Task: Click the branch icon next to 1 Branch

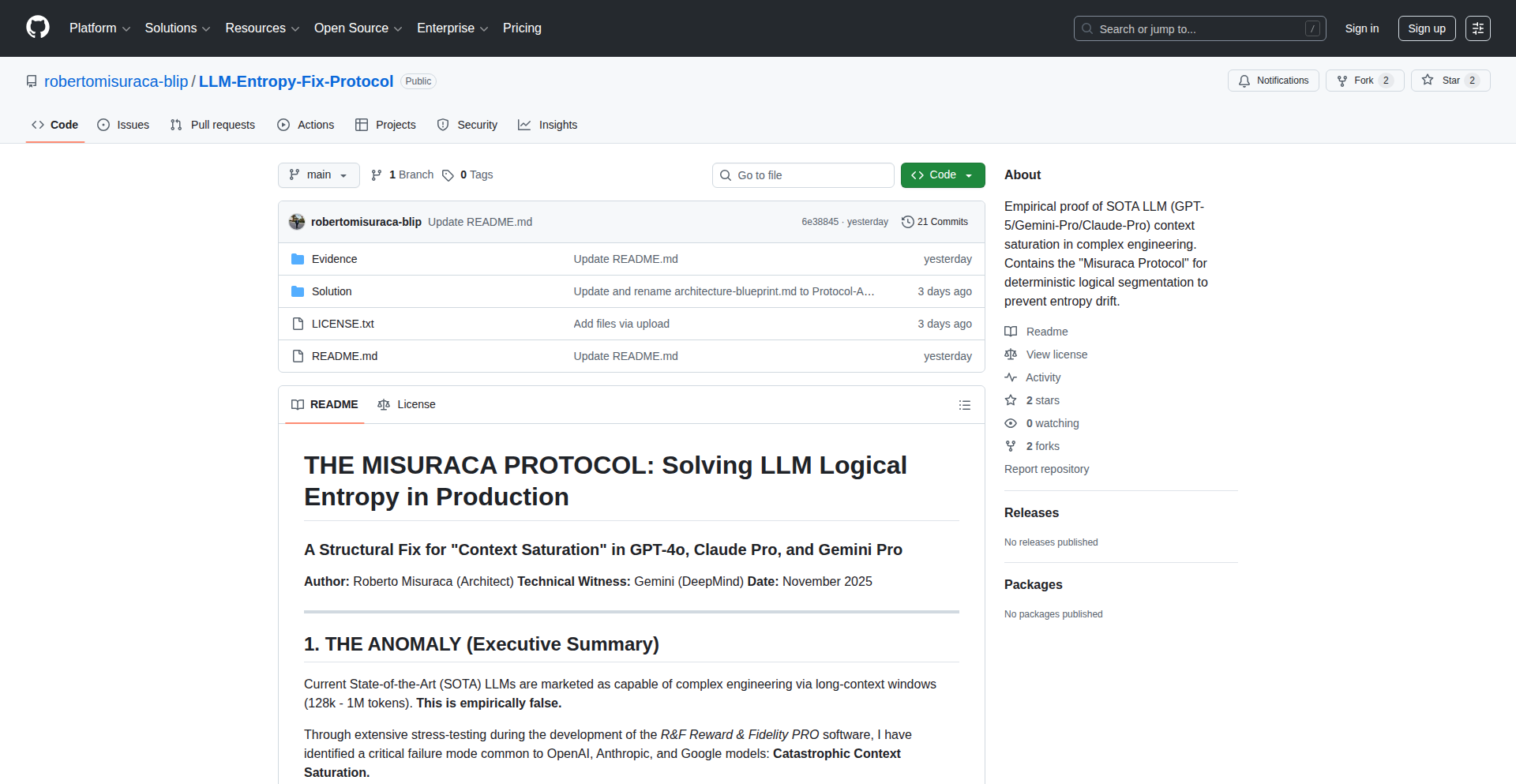Action: (x=376, y=174)
